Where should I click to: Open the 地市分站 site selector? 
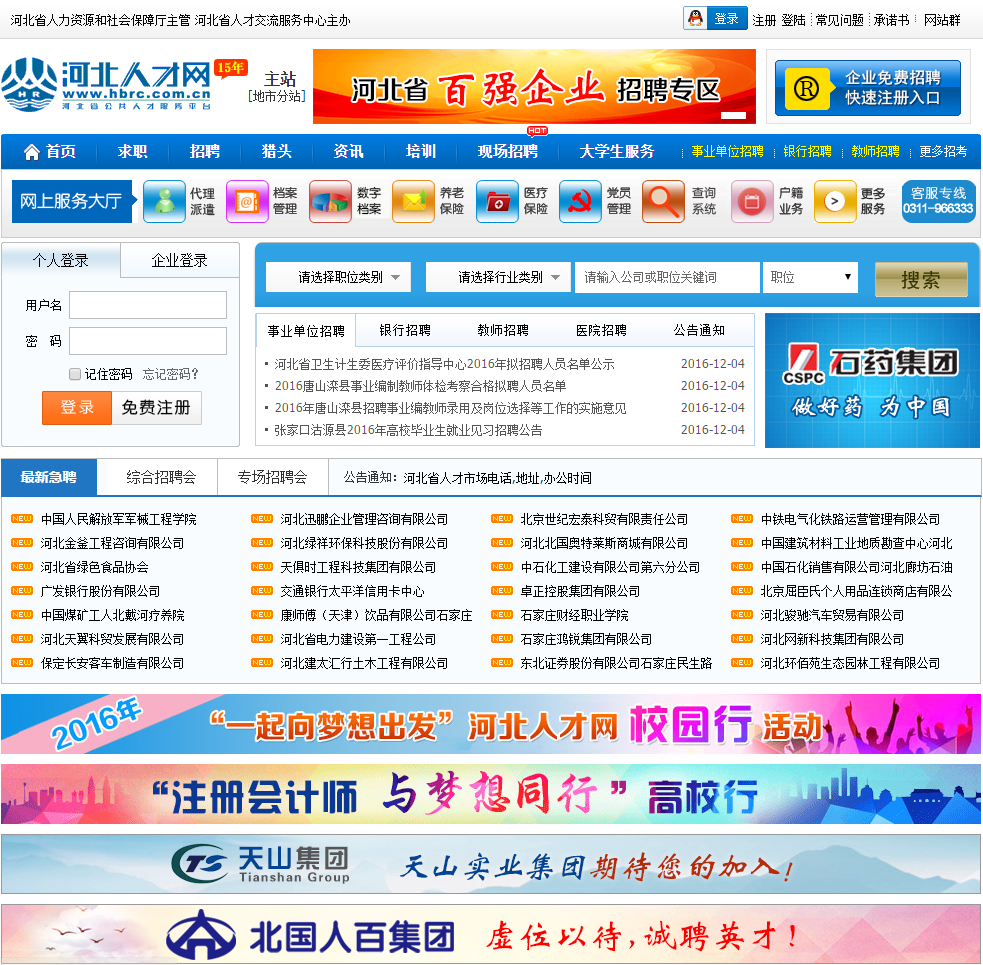pyautogui.click(x=277, y=97)
